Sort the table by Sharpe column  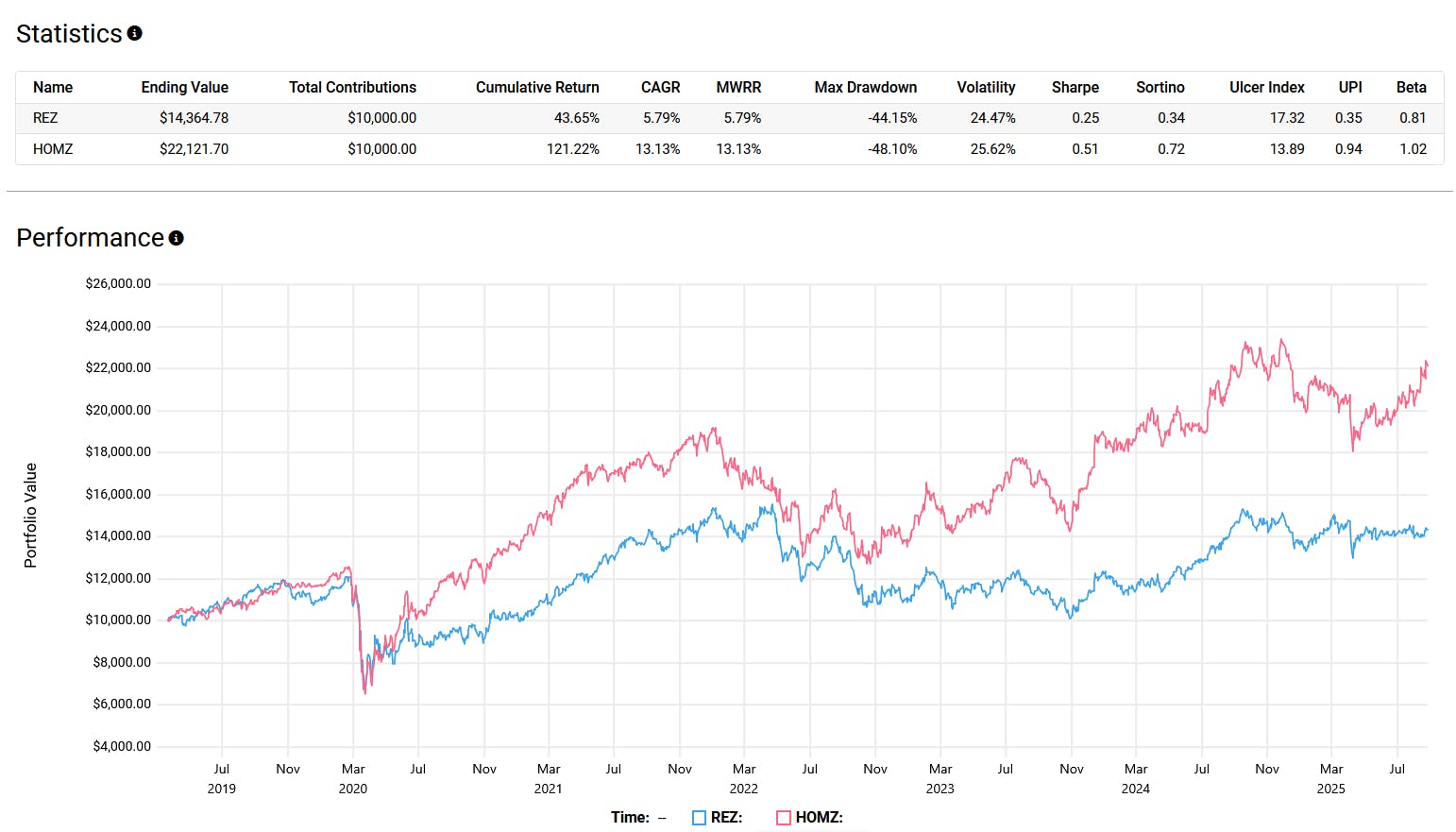[1075, 87]
